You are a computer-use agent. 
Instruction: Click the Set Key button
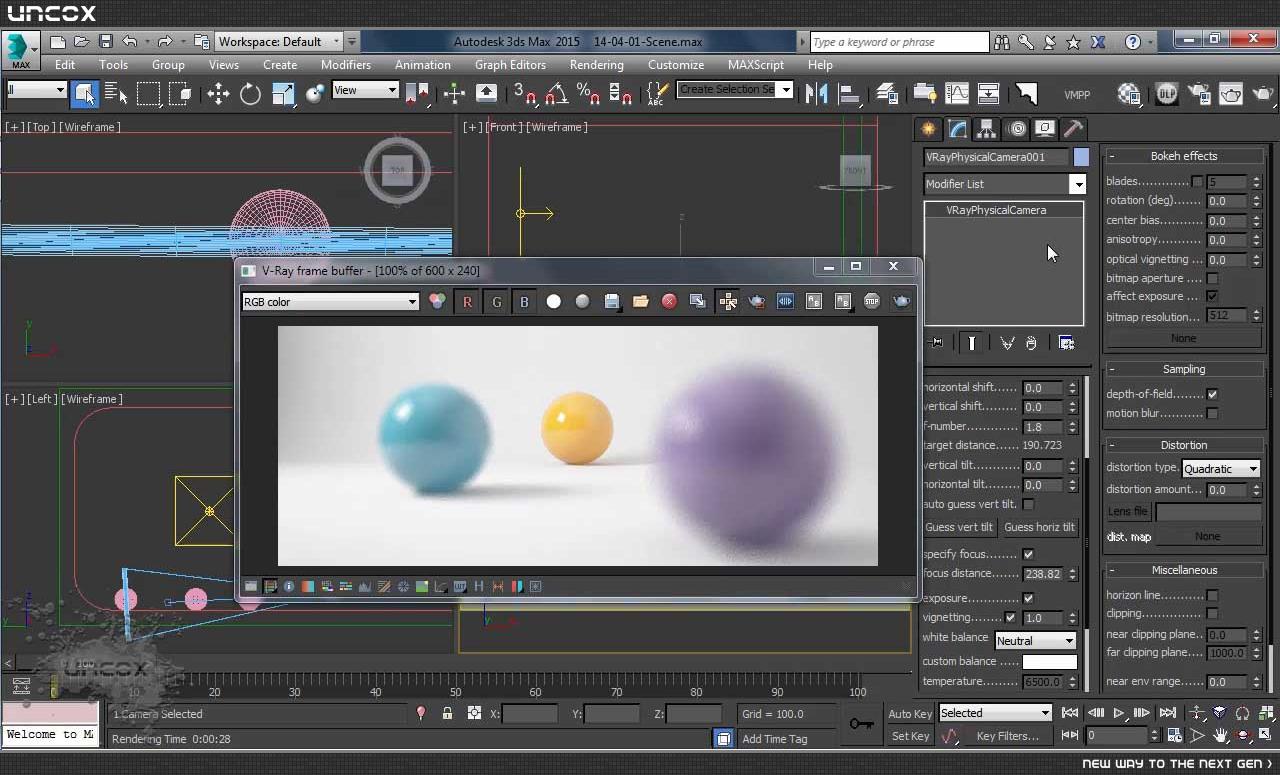(910, 736)
